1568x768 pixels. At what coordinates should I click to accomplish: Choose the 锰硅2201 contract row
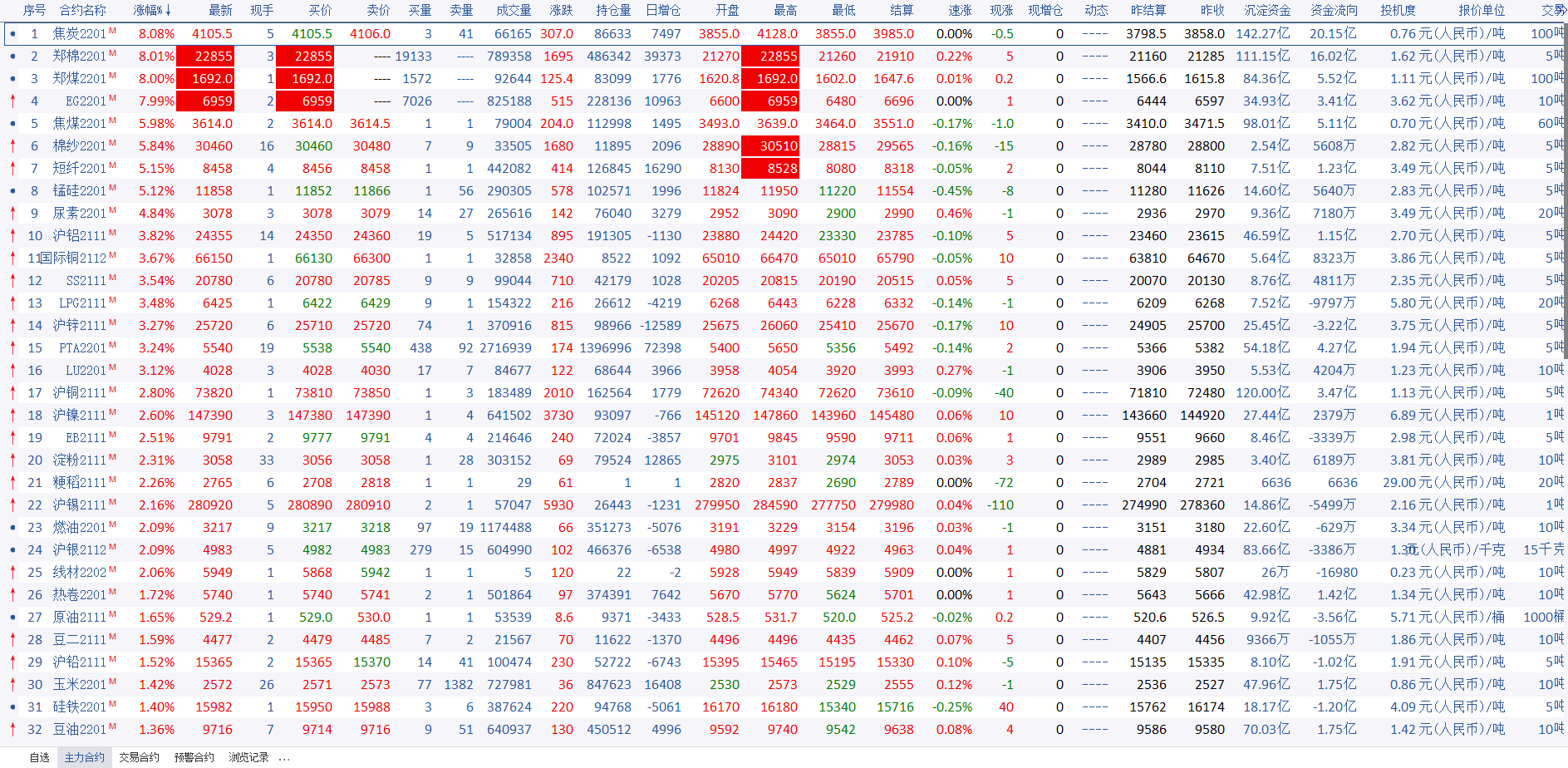click(784, 190)
